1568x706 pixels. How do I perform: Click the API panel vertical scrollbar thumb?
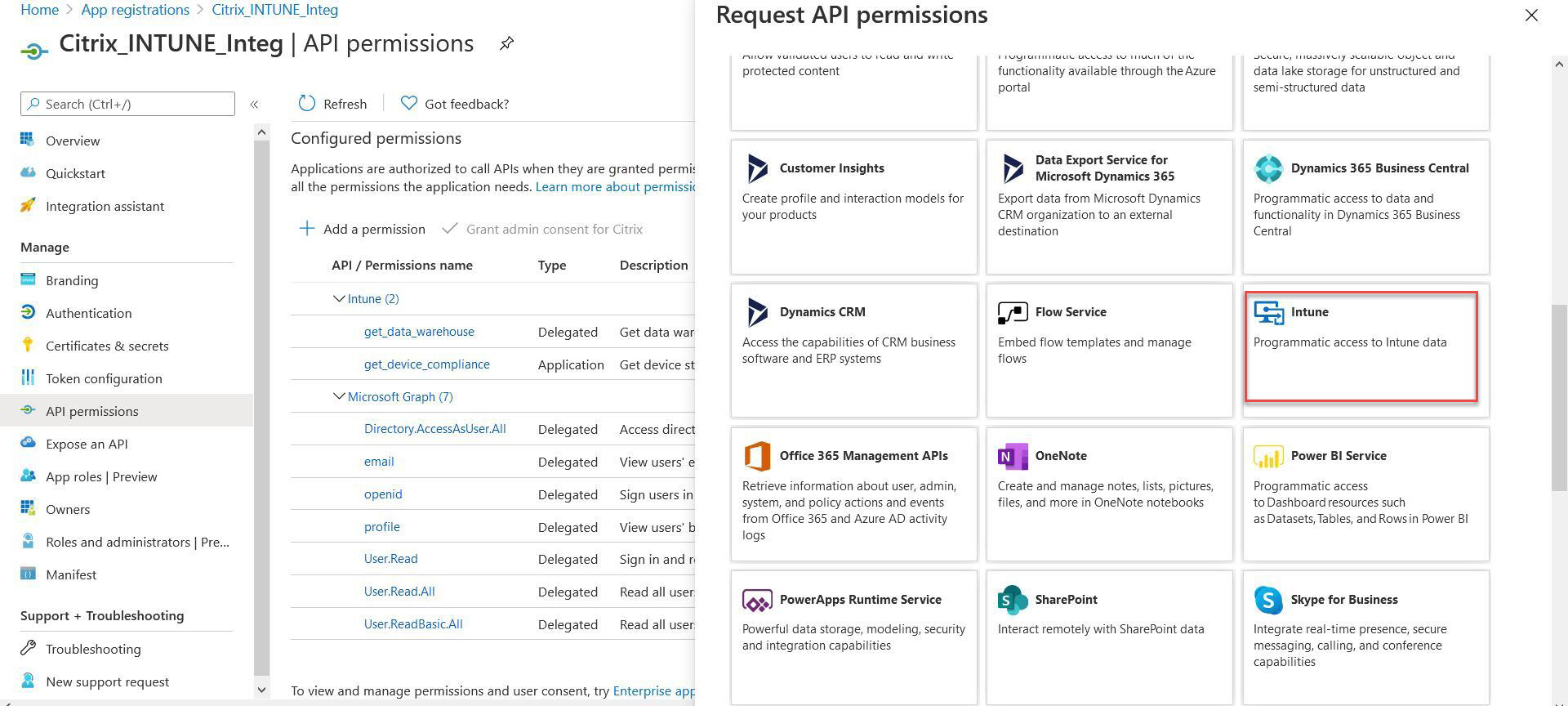pos(1559,397)
